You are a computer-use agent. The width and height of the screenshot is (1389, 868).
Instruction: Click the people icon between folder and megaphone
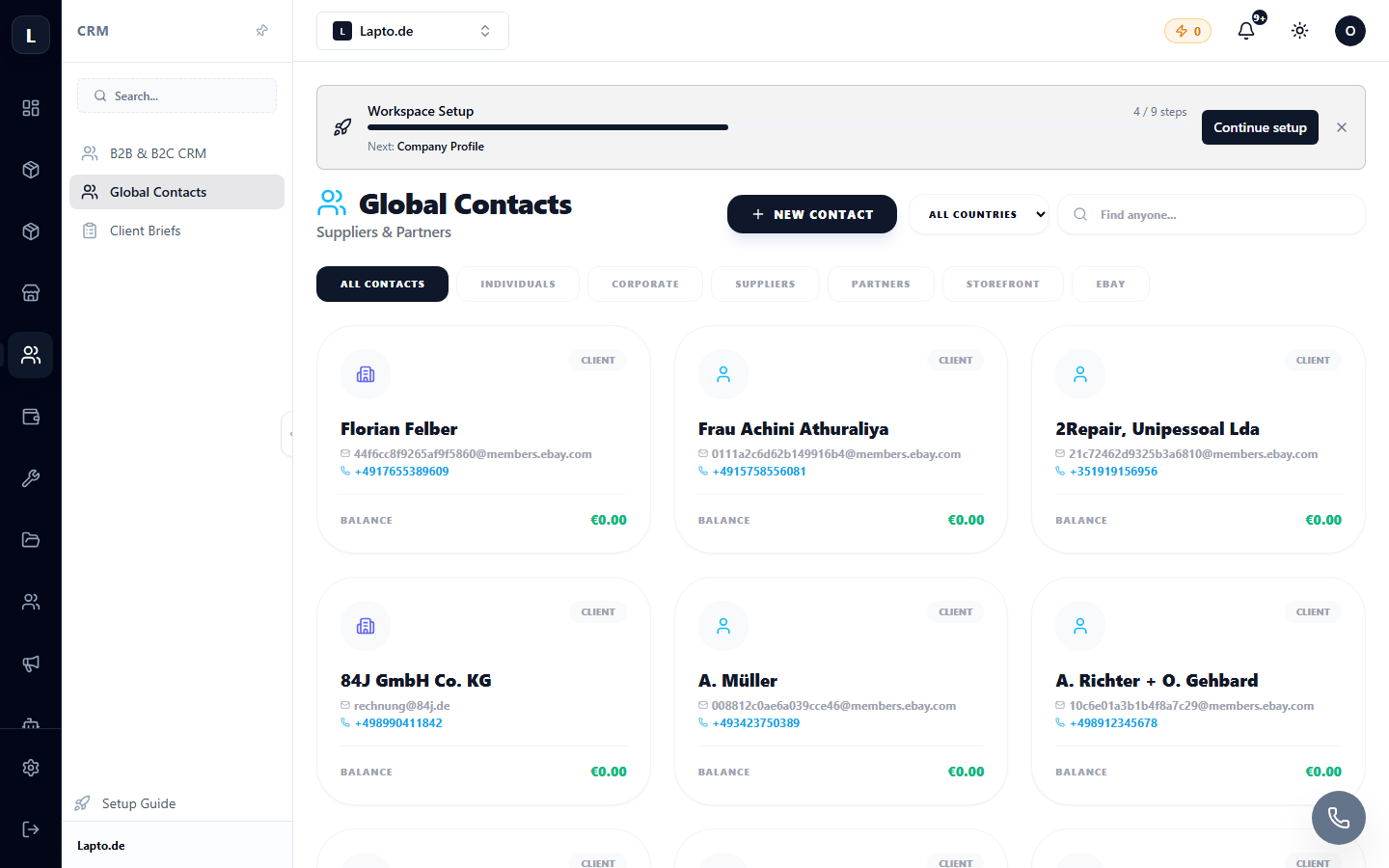(31, 602)
